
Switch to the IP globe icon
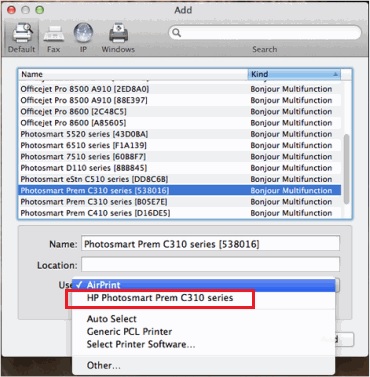point(83,33)
